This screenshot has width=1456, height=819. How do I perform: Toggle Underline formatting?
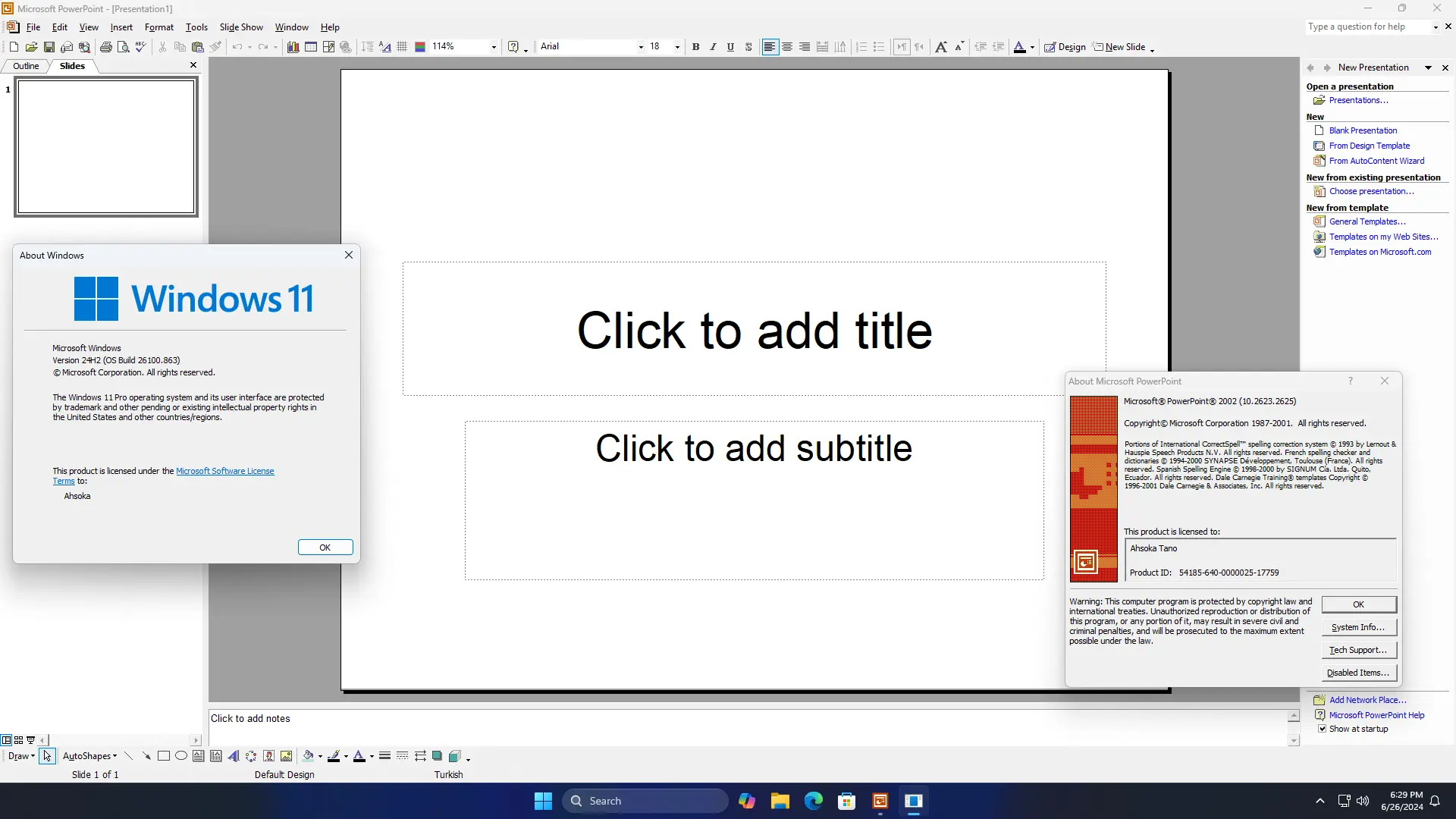click(730, 47)
